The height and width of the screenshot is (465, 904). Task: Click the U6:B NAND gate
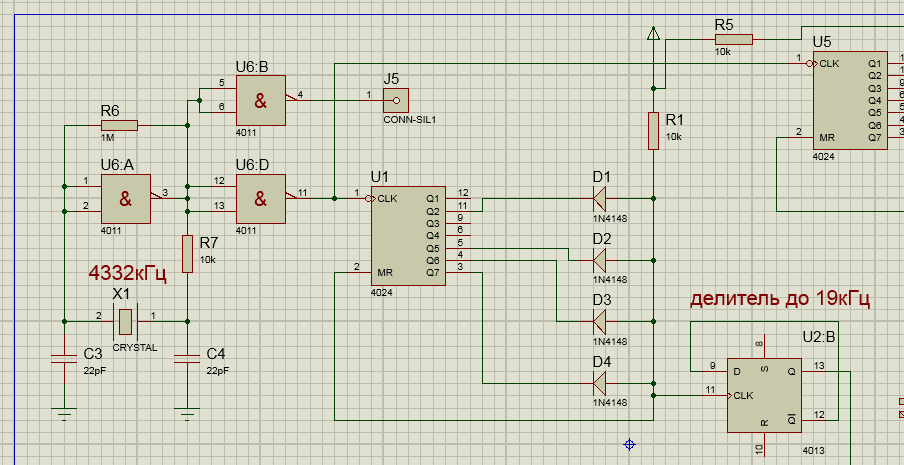pyautogui.click(x=260, y=99)
